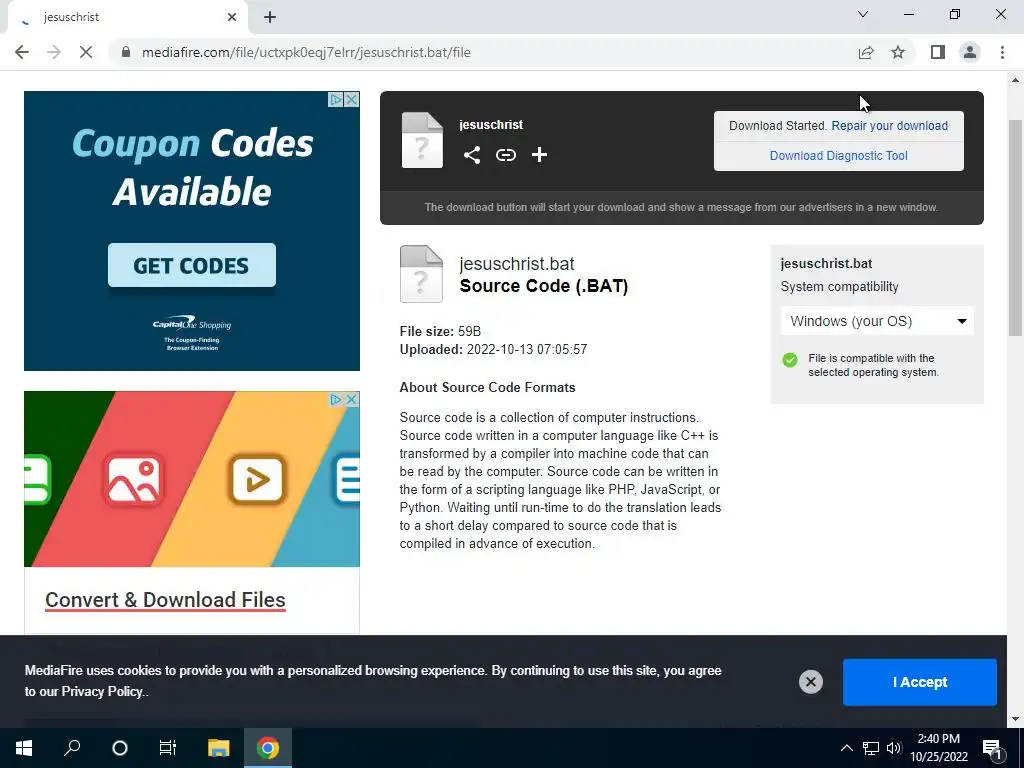Screen dimensions: 1024x768
Task: Open the Chrome profile avatar
Action: pyautogui.click(x=970, y=52)
